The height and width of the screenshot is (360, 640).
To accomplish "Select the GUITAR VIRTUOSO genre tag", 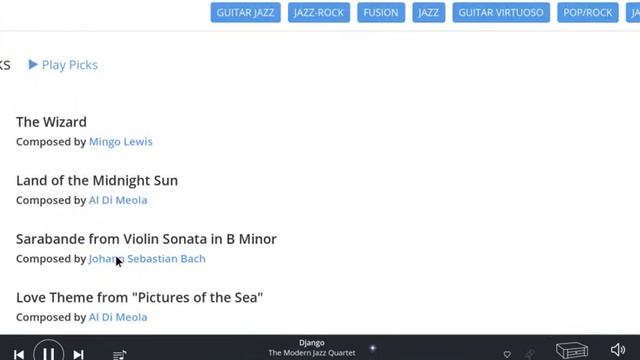I will [501, 13].
